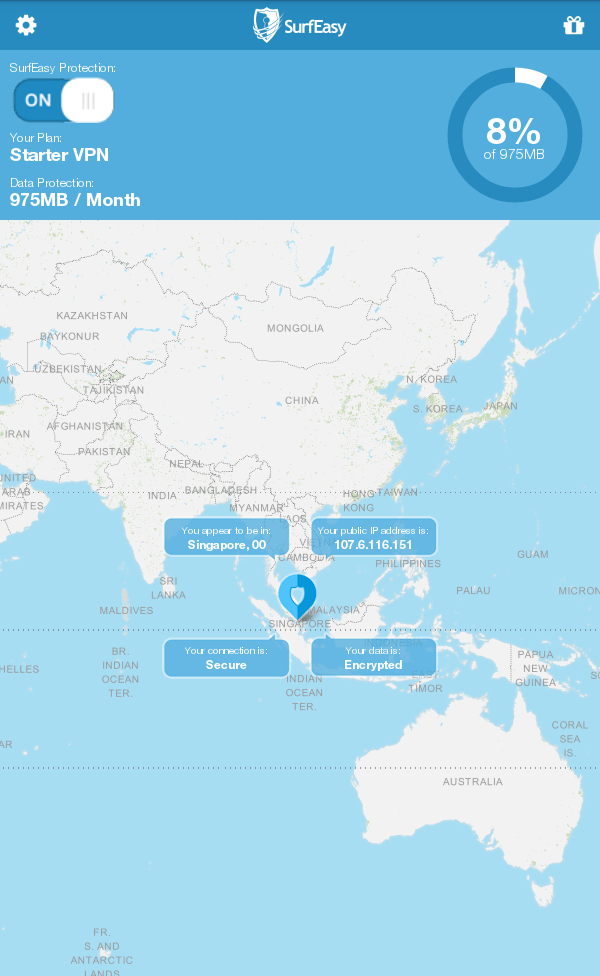Tap the MALDIVES label on the map
The image size is (600, 976).
(x=126, y=611)
